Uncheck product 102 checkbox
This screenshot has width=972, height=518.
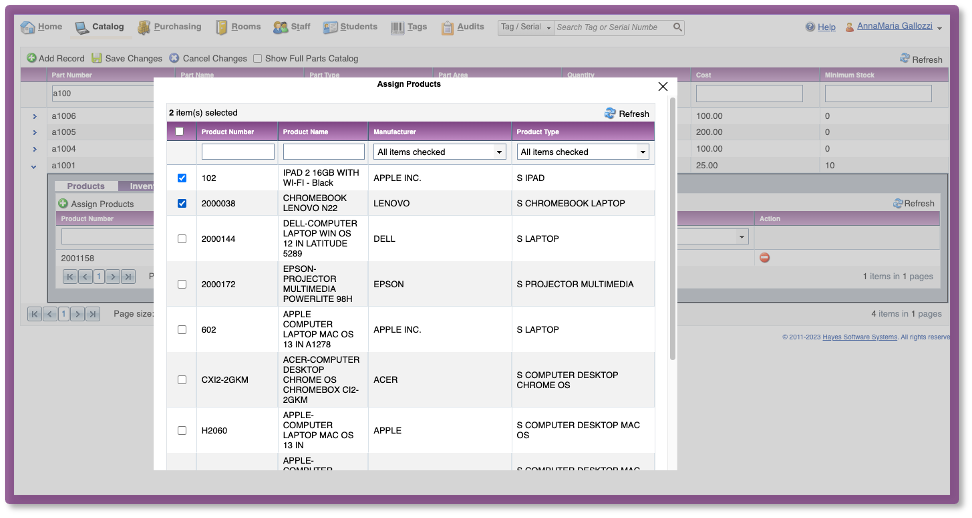point(182,178)
